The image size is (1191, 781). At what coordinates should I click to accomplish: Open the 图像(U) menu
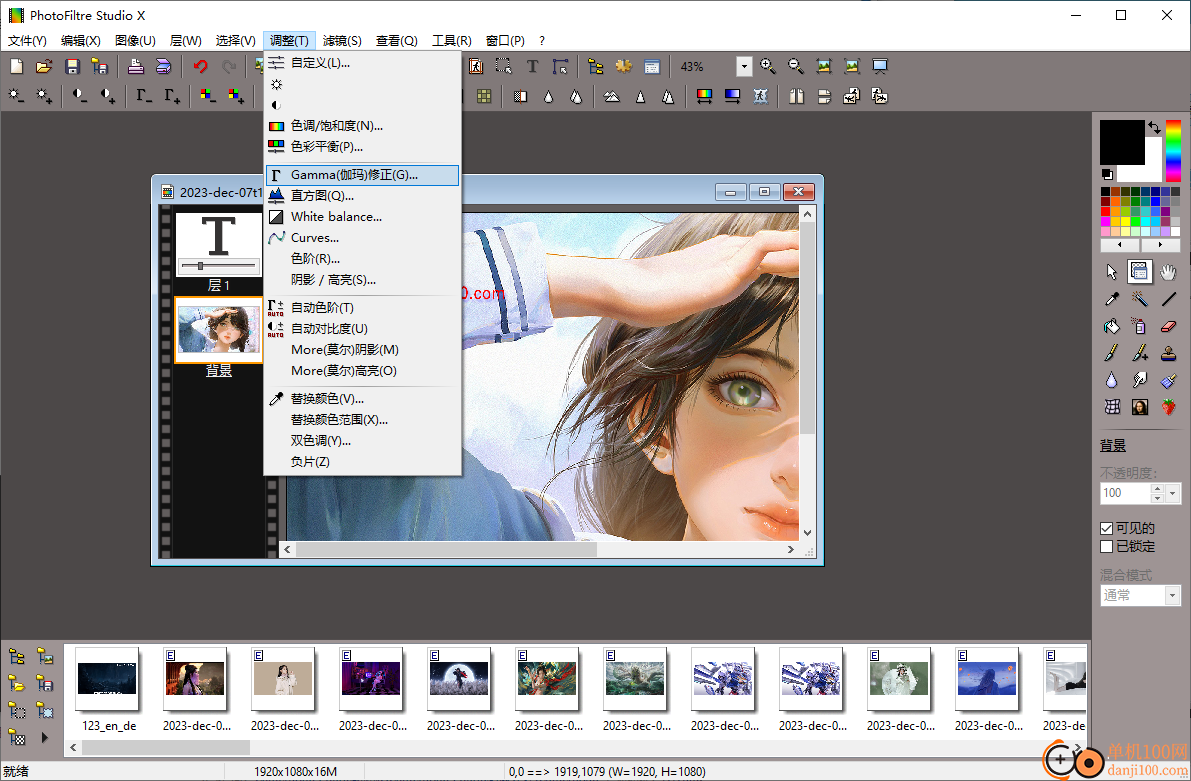click(x=135, y=40)
